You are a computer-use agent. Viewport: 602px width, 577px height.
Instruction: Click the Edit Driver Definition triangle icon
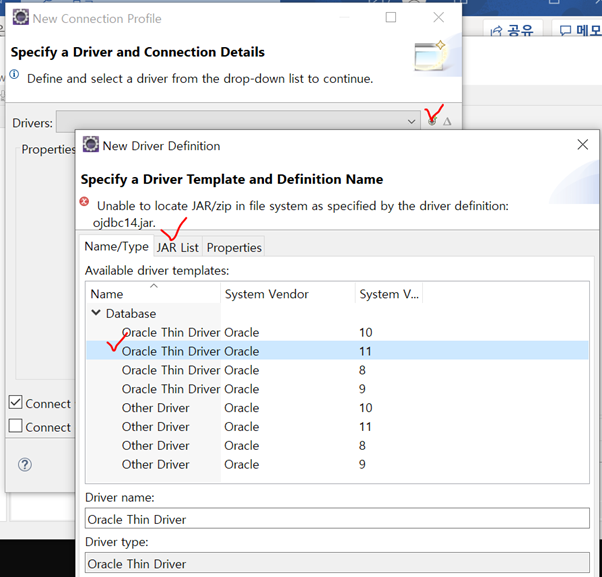point(447,122)
